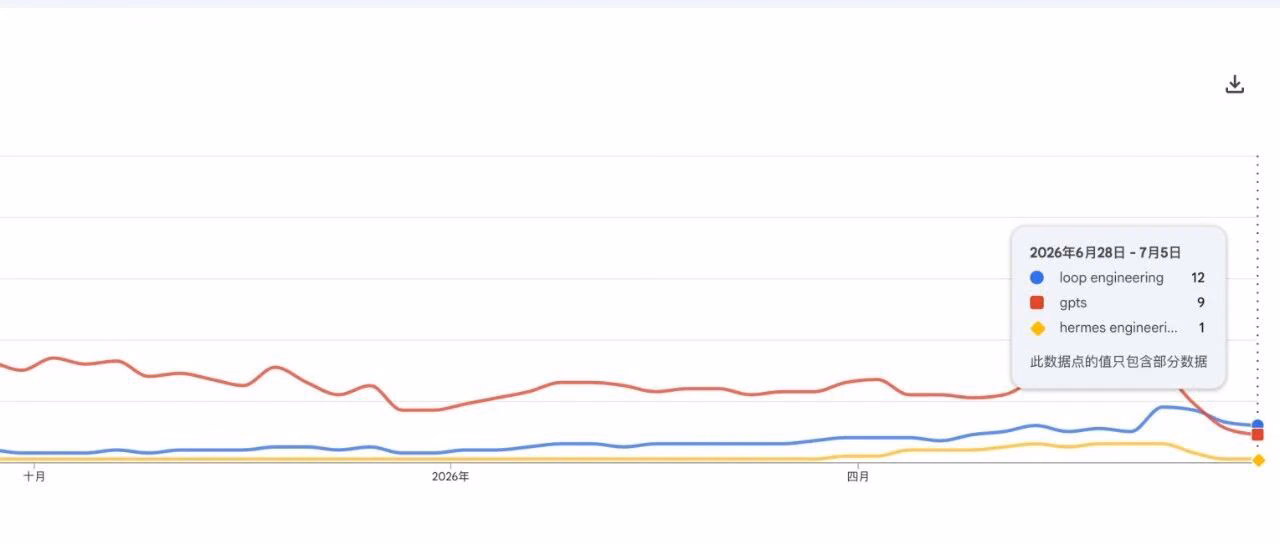This screenshot has height=544, width=1280.
Task: Click the blue circle legend icon in tooltip
Action: [1037, 278]
